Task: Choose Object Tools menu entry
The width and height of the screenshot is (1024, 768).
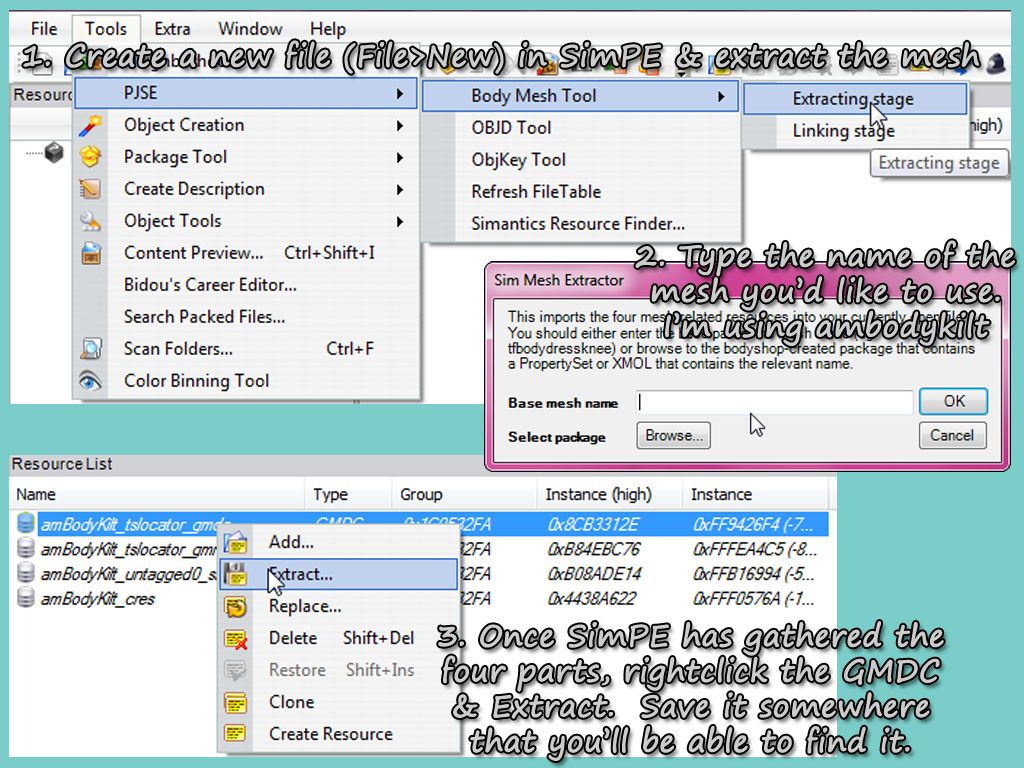Action: click(x=246, y=221)
